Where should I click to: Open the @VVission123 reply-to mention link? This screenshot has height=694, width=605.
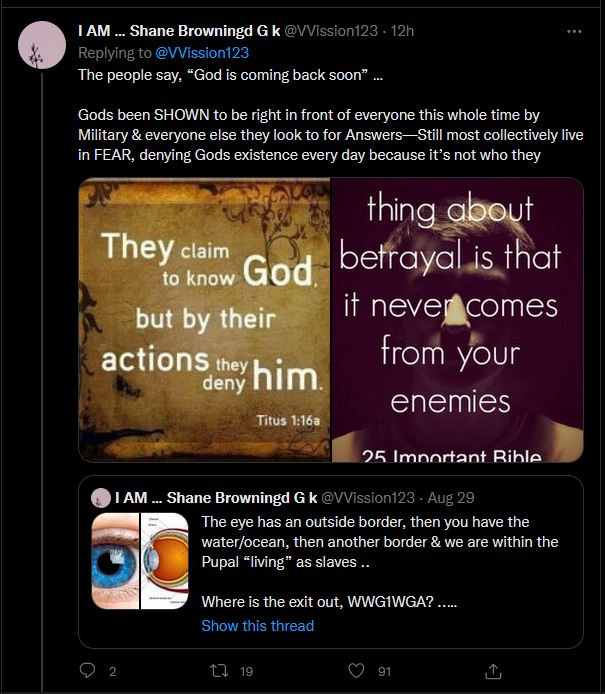(x=202, y=53)
